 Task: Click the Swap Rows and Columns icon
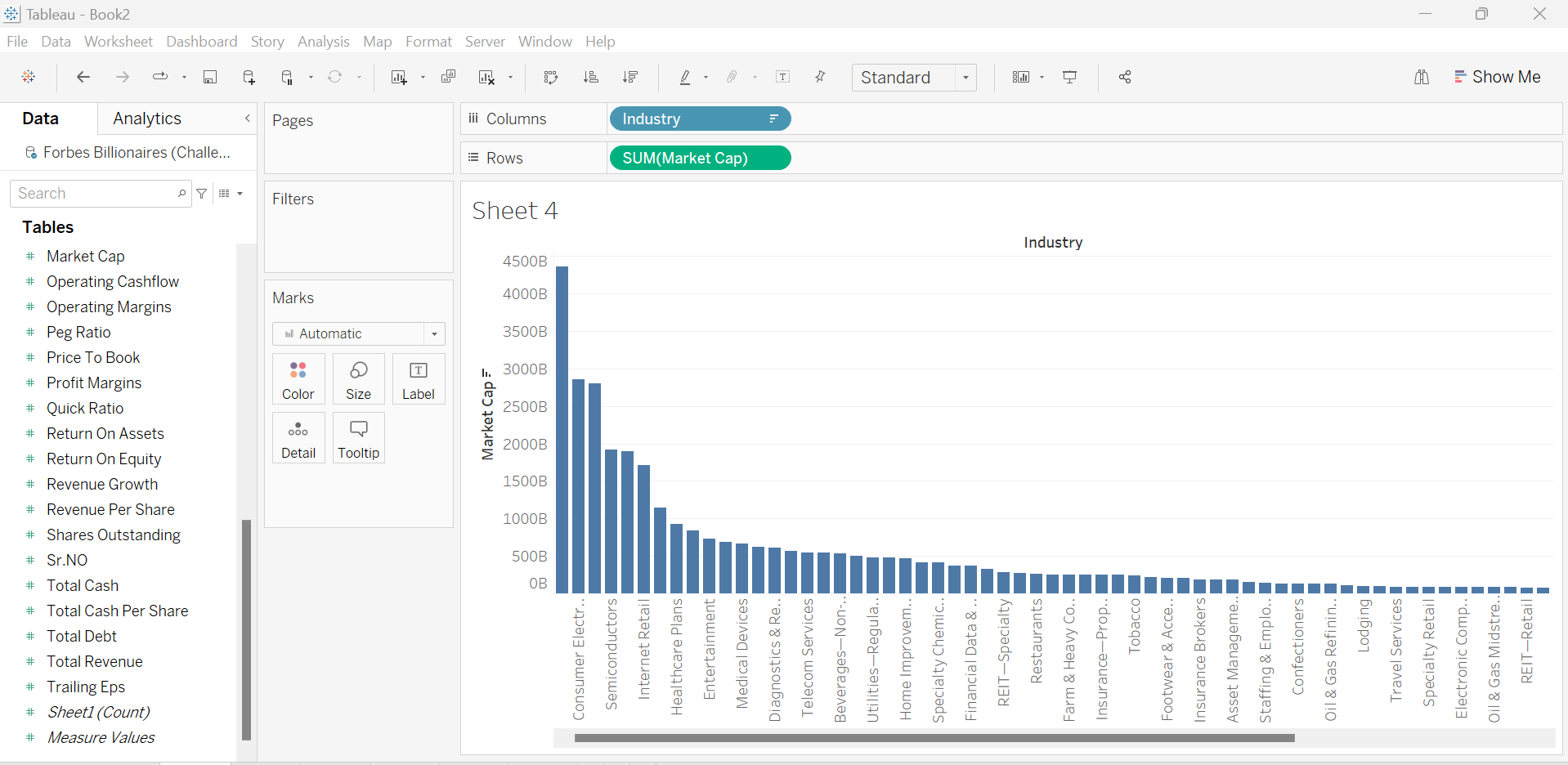click(551, 77)
